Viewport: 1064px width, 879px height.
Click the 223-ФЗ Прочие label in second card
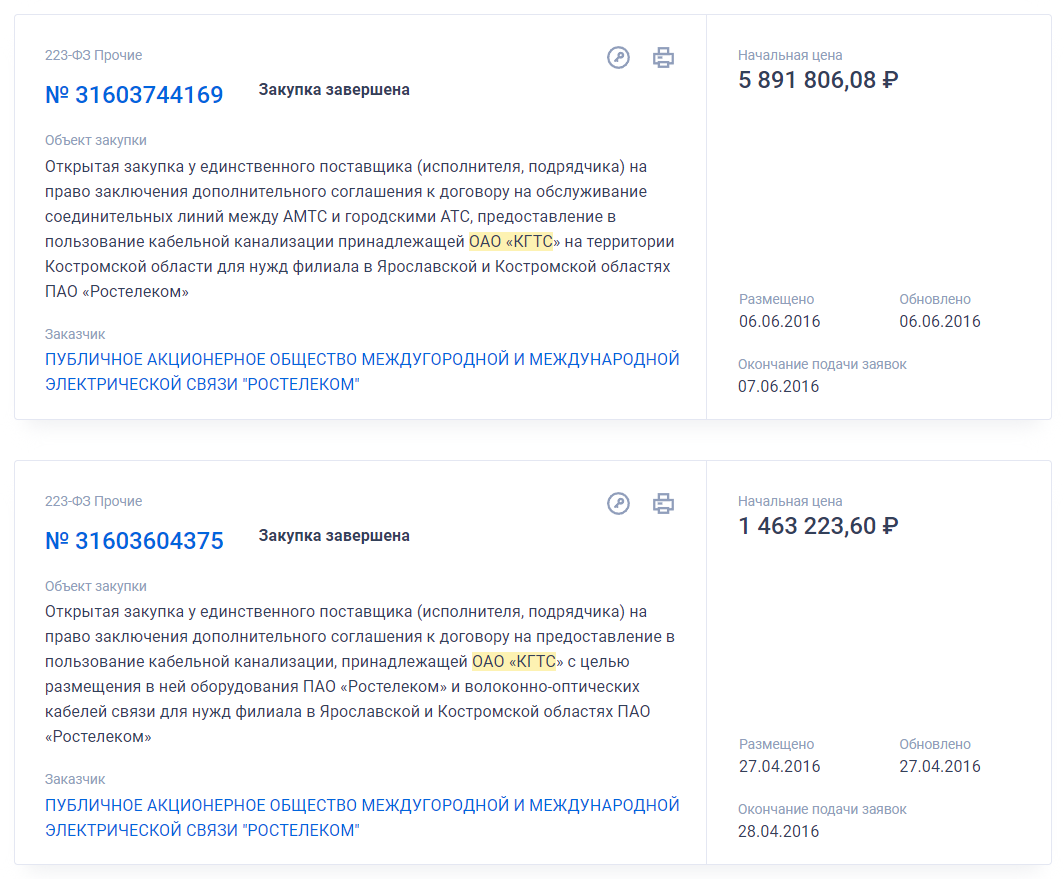point(94,501)
